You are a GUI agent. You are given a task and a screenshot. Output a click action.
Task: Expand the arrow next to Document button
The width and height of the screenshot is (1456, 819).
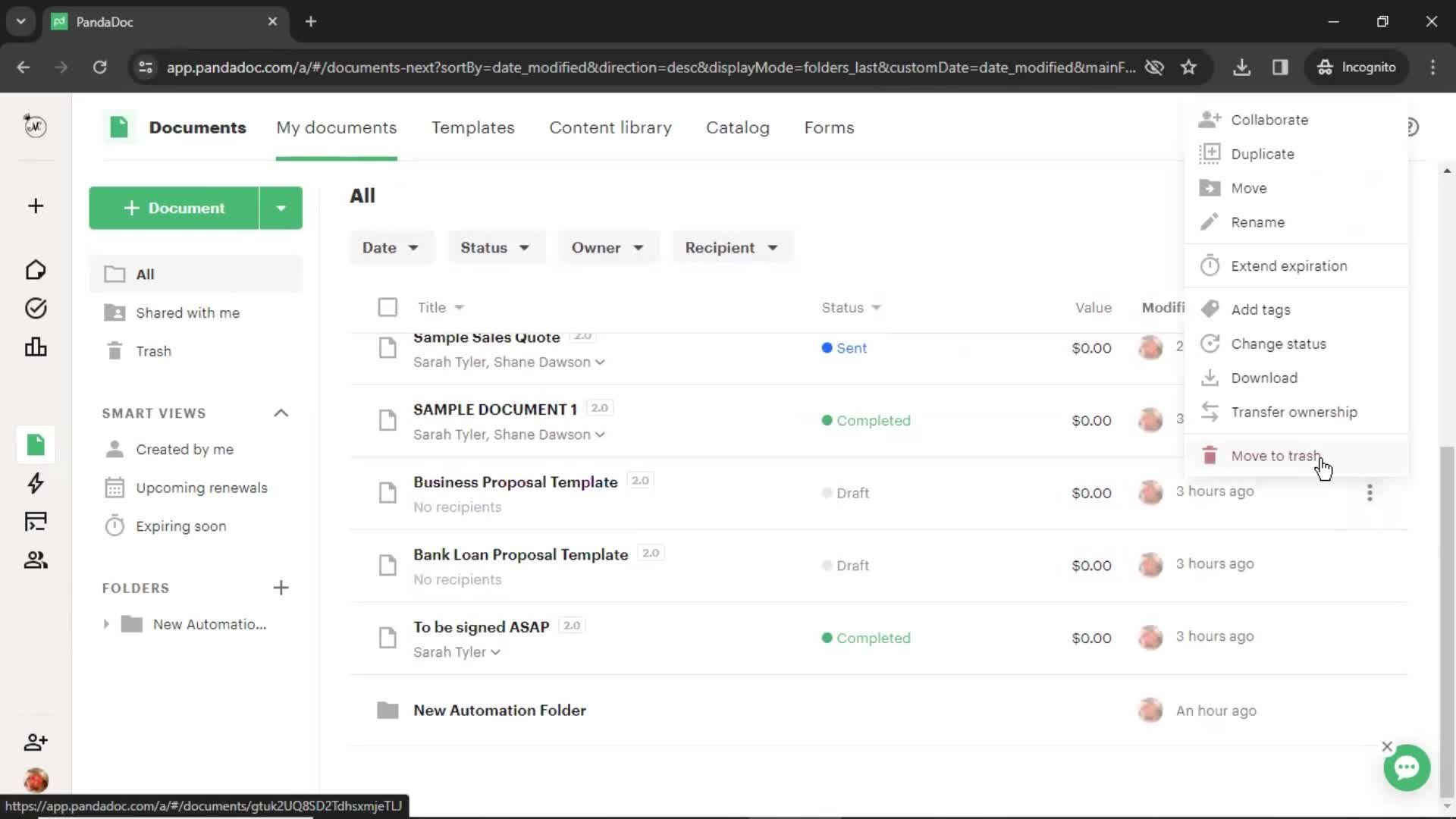281,208
